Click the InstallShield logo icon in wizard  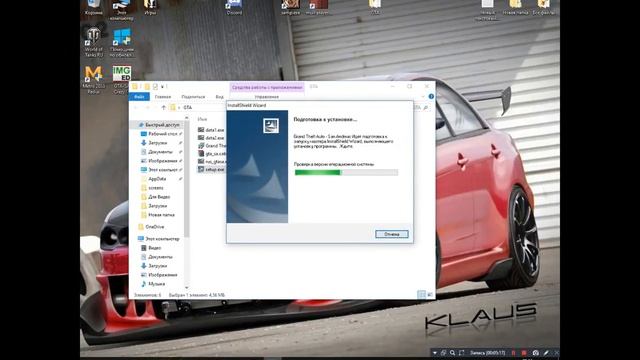pyautogui.click(x=271, y=125)
